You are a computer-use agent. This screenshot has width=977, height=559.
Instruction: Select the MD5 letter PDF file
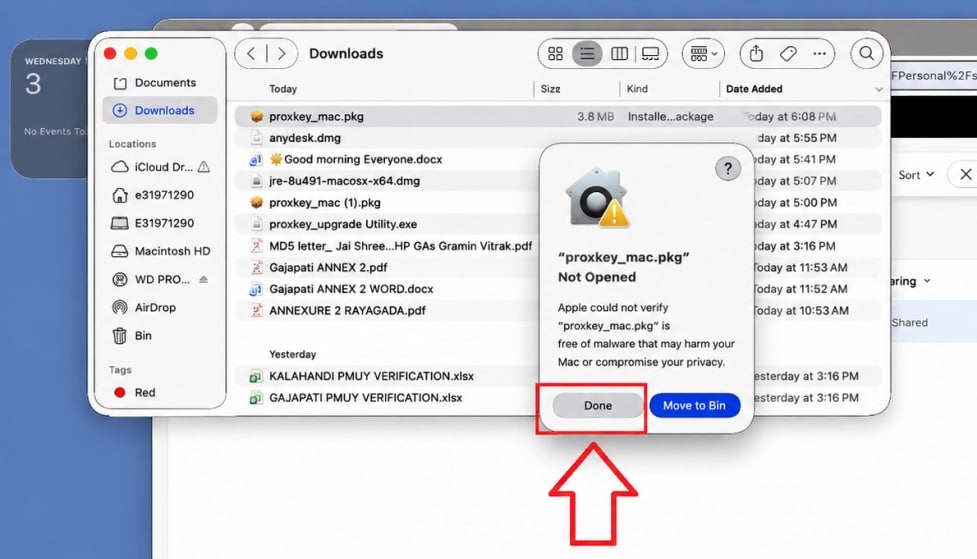400,246
